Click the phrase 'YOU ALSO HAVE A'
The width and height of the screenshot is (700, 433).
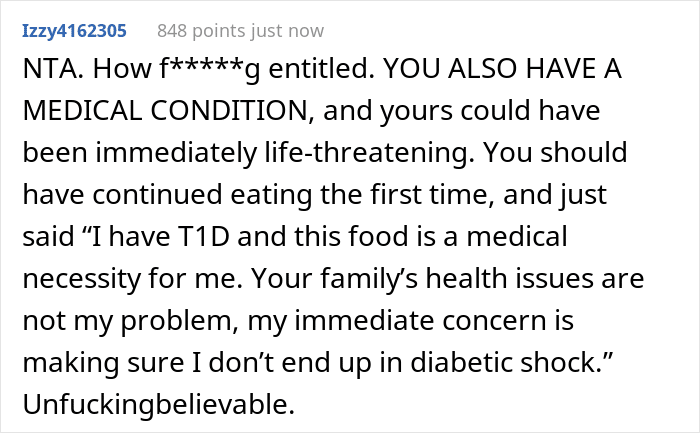(x=502, y=69)
